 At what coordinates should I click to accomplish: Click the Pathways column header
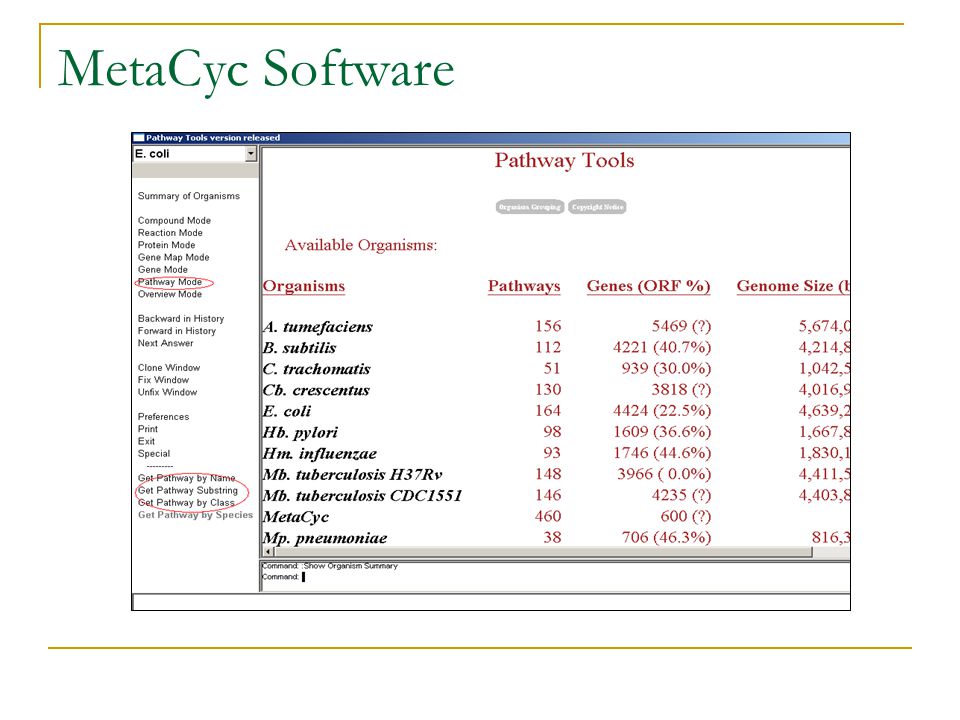524,286
